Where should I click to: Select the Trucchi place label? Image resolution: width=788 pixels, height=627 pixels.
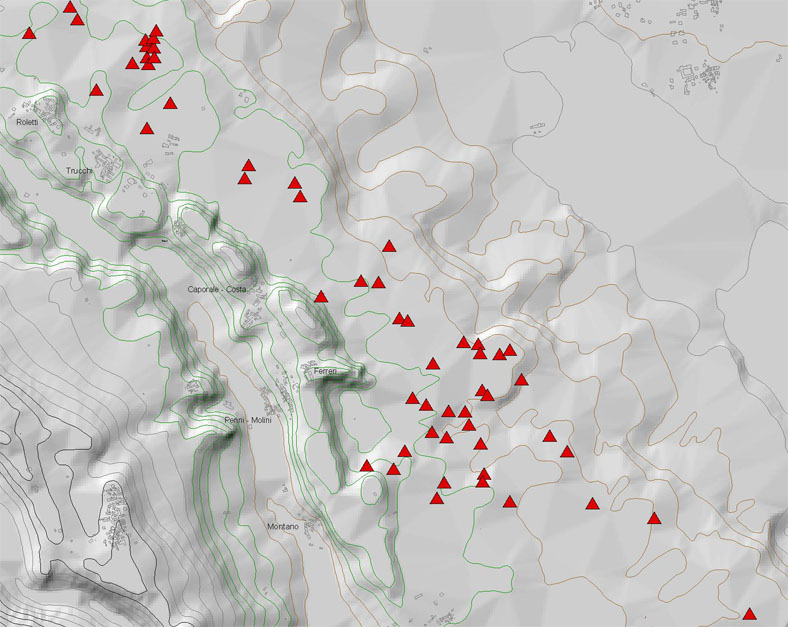[79, 171]
